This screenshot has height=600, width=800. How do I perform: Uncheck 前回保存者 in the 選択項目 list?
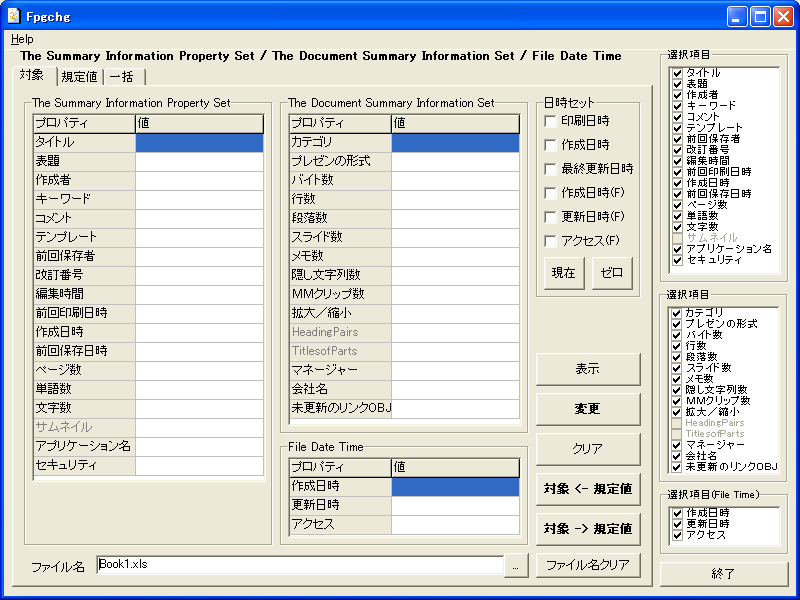678,139
